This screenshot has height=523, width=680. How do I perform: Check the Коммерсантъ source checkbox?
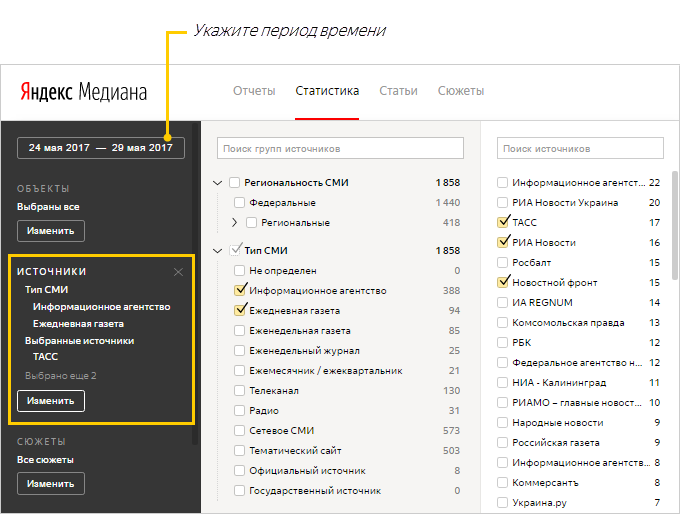pos(502,483)
